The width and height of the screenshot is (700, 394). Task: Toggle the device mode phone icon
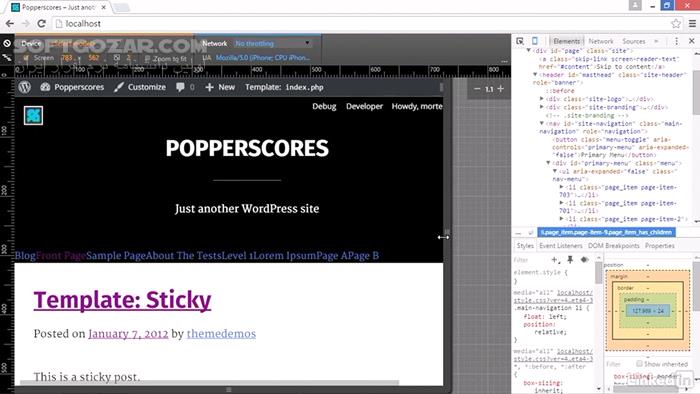click(x=535, y=41)
